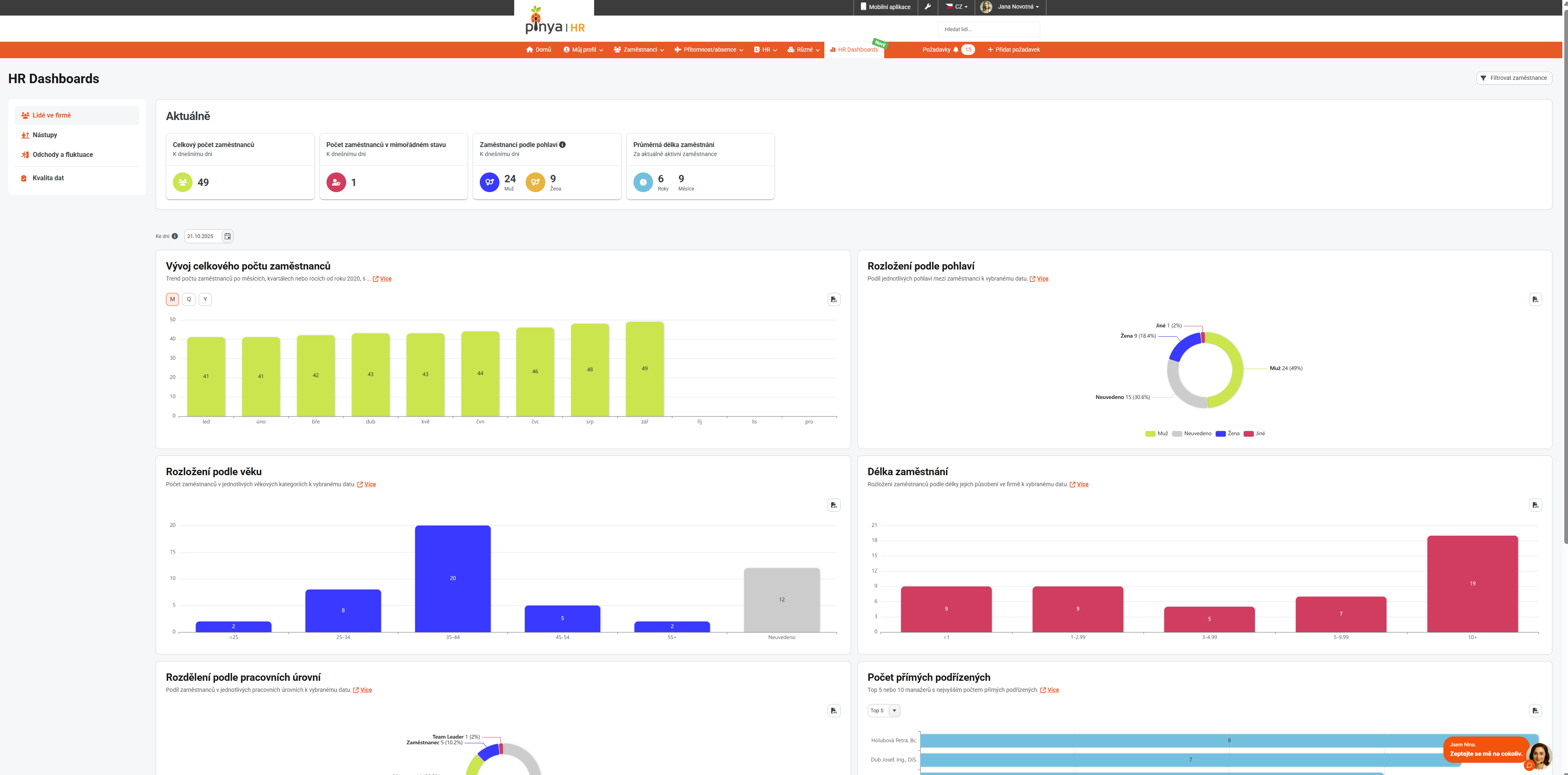Screen dimensions: 1568x775
Task: Click the yellow Žena gender icon
Action: pyautogui.click(x=535, y=183)
